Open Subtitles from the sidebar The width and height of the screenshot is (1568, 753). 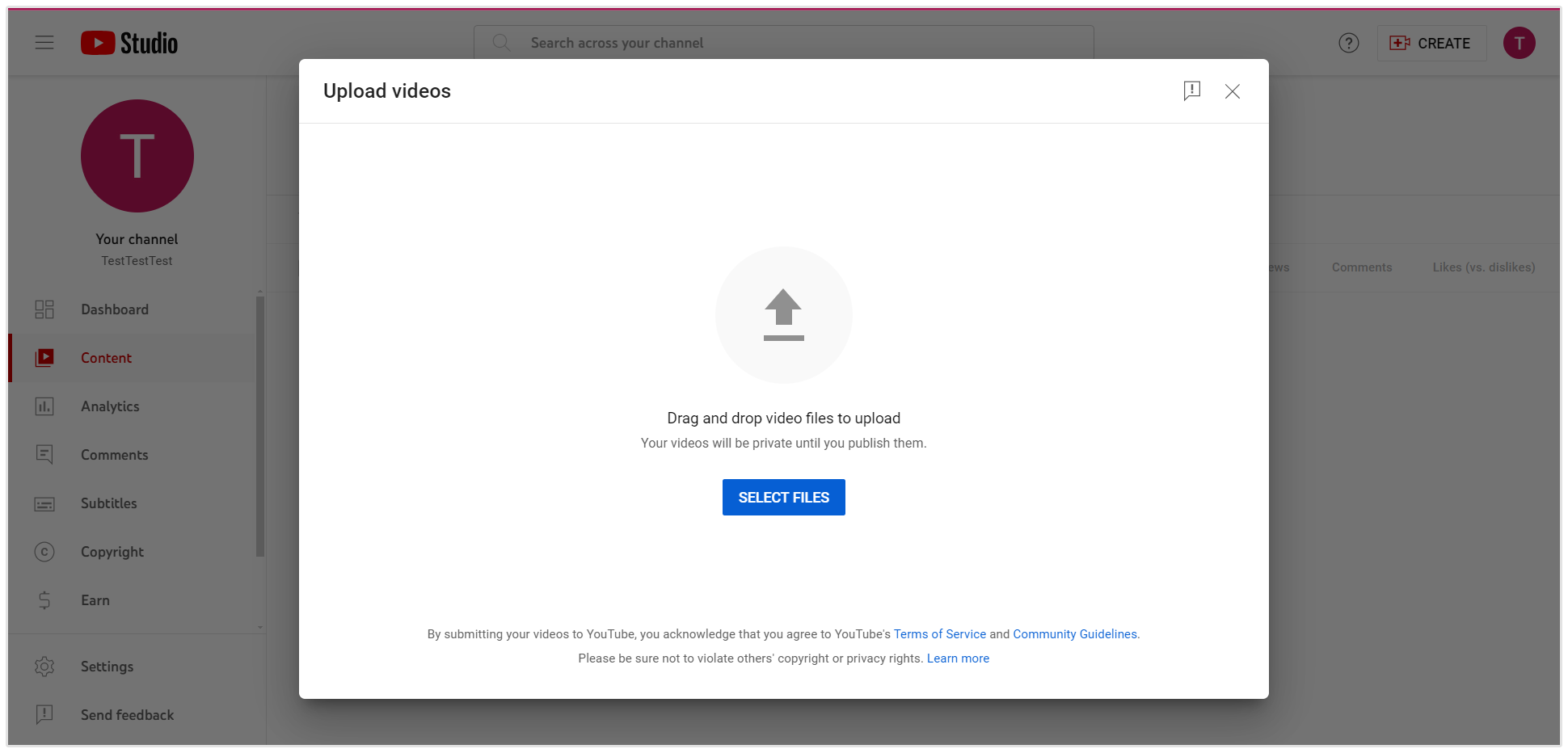(108, 503)
